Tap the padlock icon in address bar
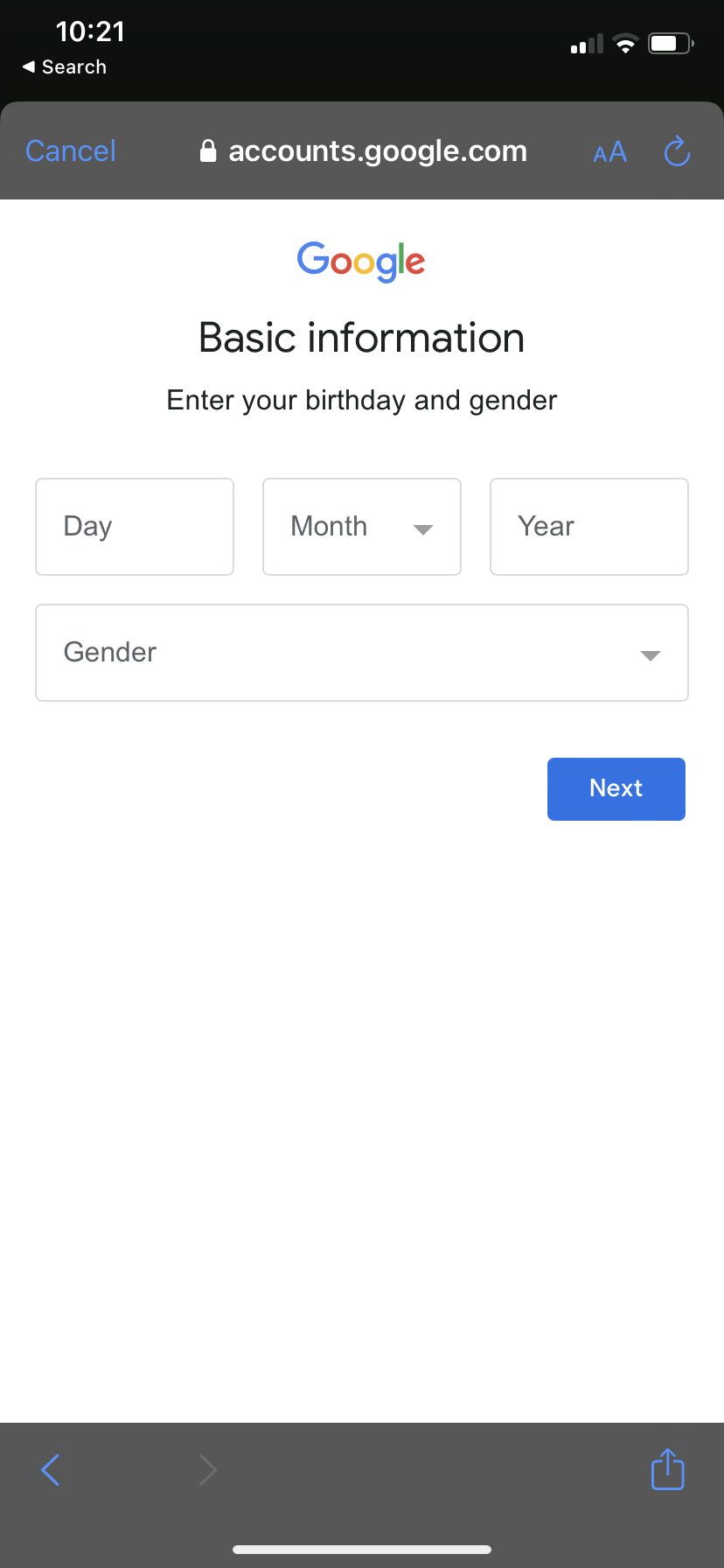724x1568 pixels. (x=207, y=150)
